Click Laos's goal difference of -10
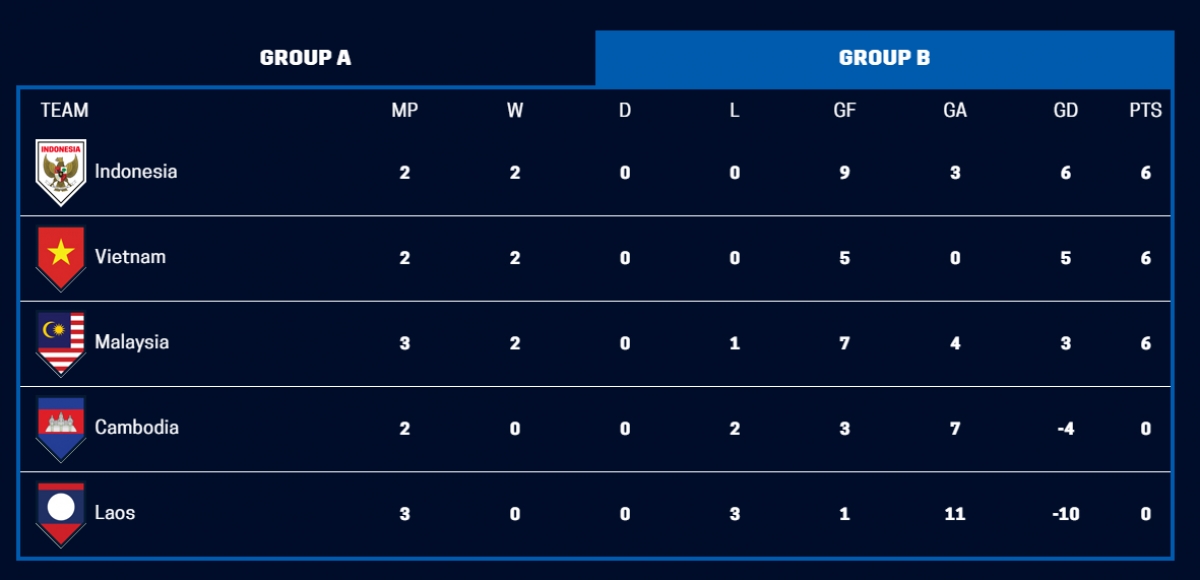1200x580 pixels. point(1065,514)
